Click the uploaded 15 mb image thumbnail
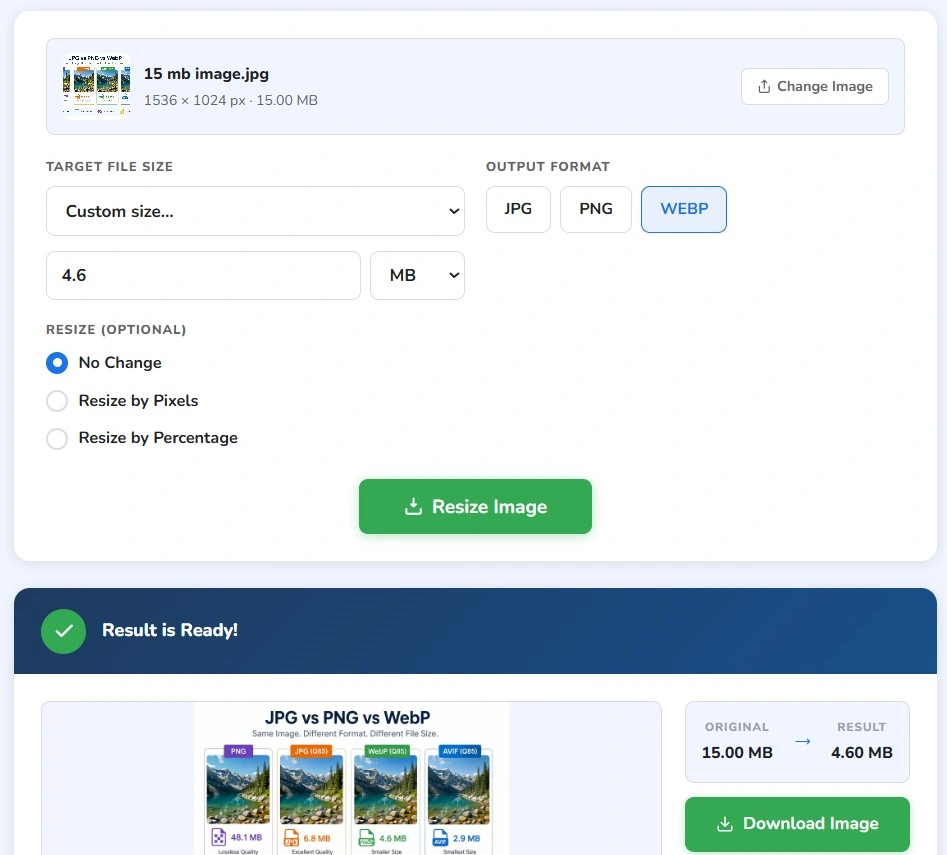 97,86
